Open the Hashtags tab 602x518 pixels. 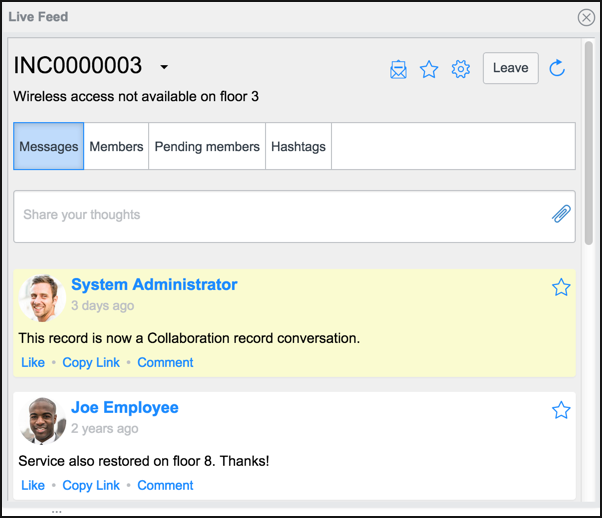coord(298,146)
